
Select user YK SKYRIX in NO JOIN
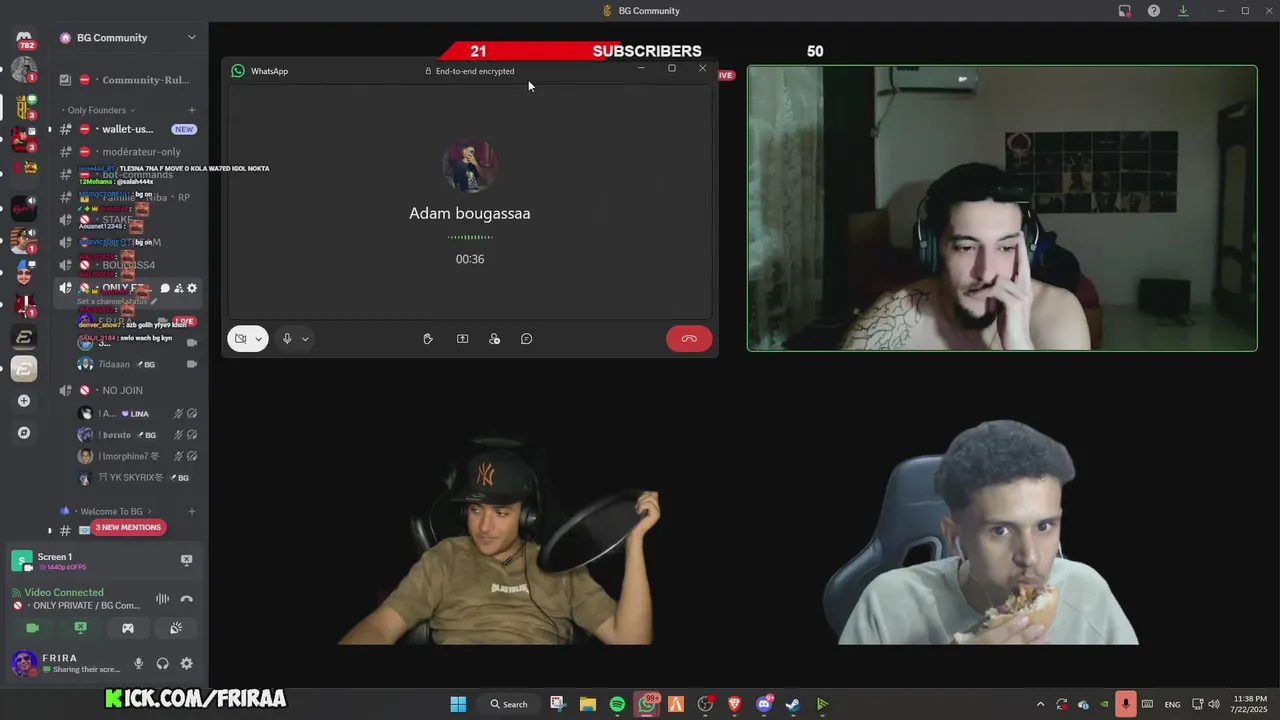click(138, 478)
